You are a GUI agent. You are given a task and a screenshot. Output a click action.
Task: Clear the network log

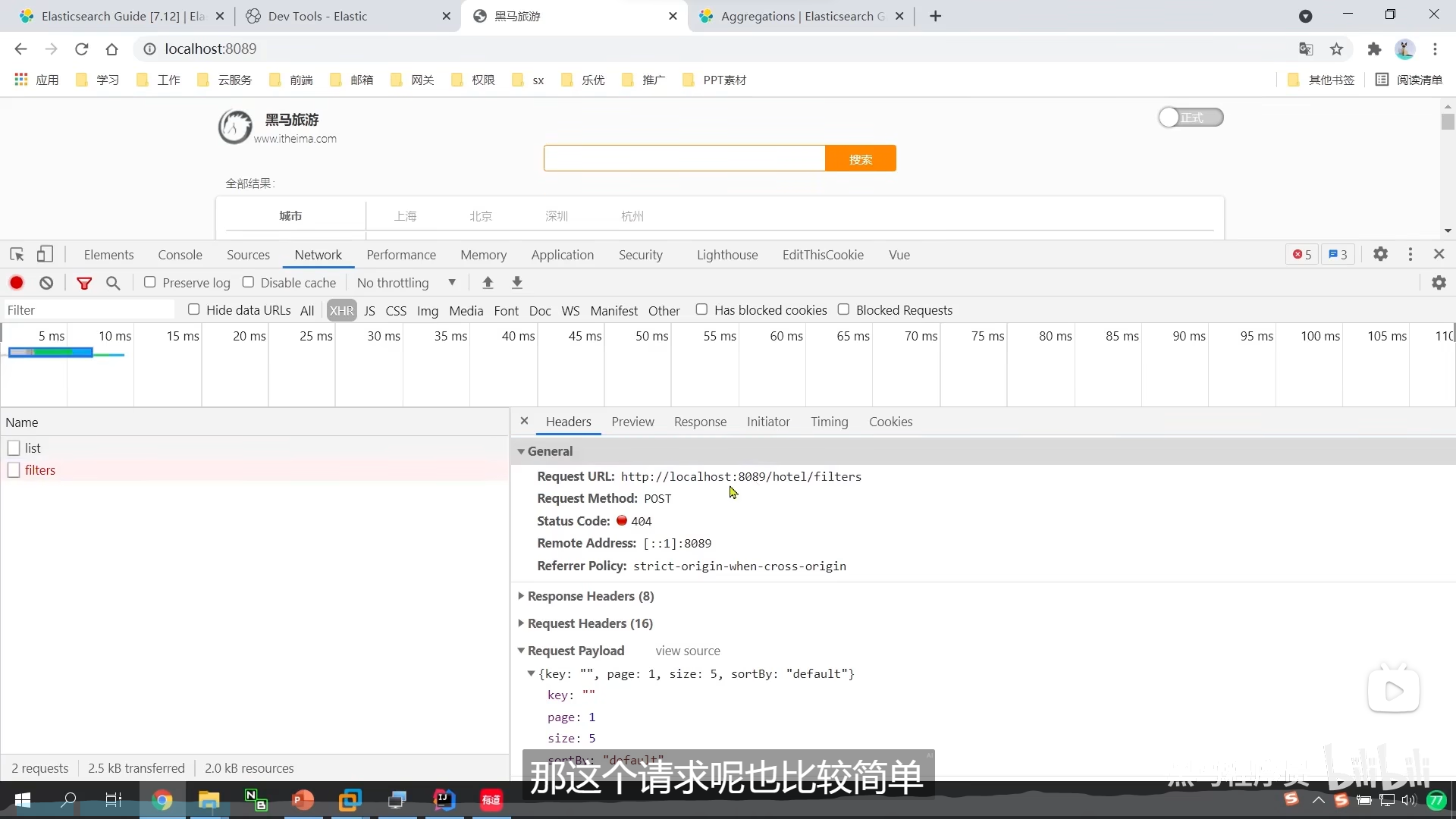pyautogui.click(x=46, y=283)
